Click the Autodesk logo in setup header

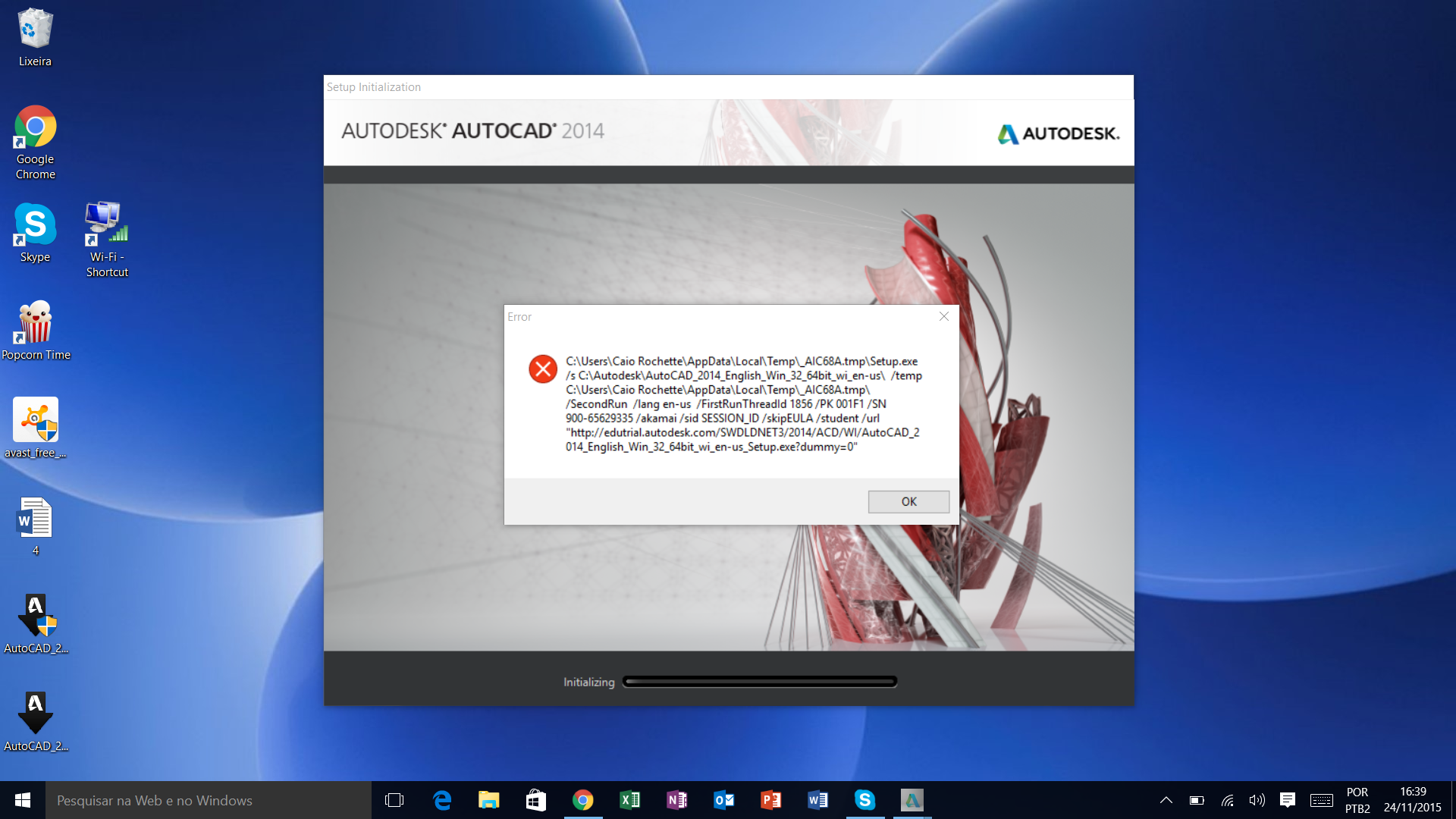coord(1059,133)
